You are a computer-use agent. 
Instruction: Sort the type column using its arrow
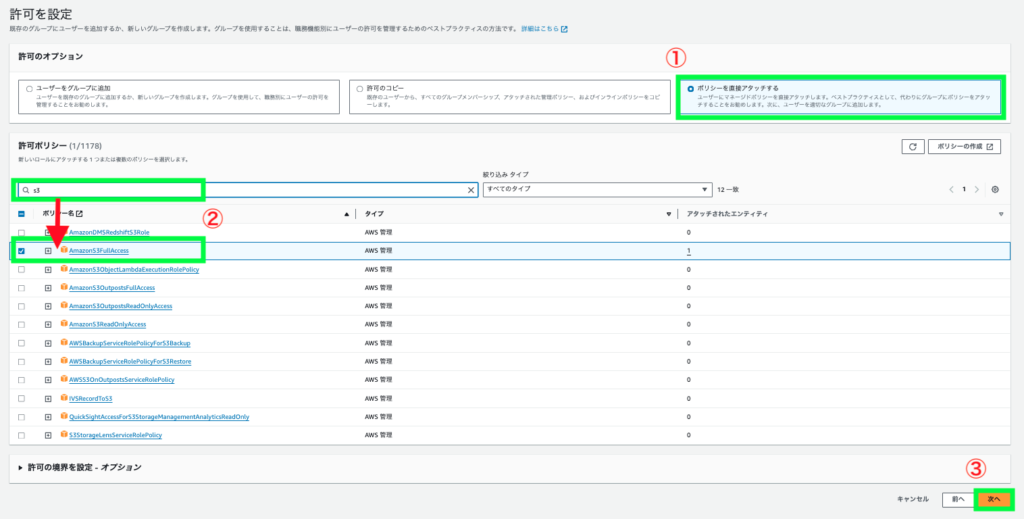[668, 214]
